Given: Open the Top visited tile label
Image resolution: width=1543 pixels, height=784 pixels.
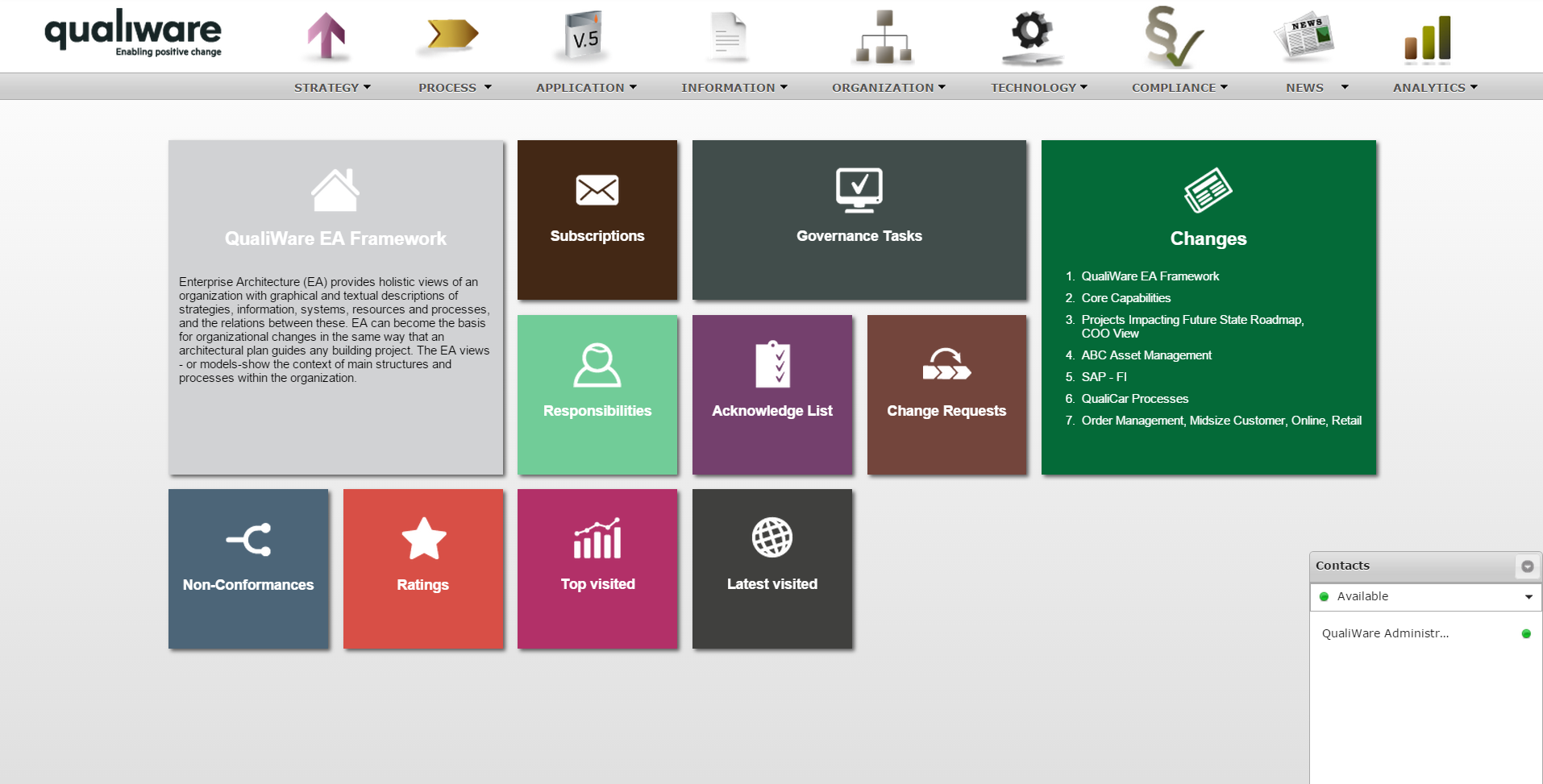Looking at the screenshot, I should [x=597, y=584].
